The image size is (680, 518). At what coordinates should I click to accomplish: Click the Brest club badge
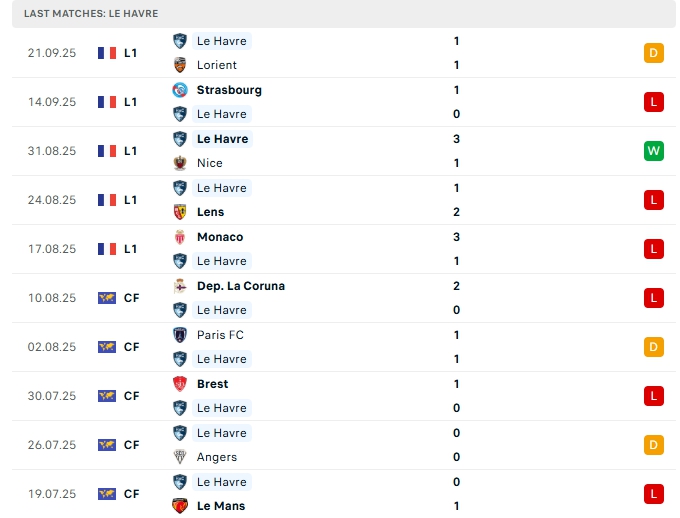[x=180, y=384]
